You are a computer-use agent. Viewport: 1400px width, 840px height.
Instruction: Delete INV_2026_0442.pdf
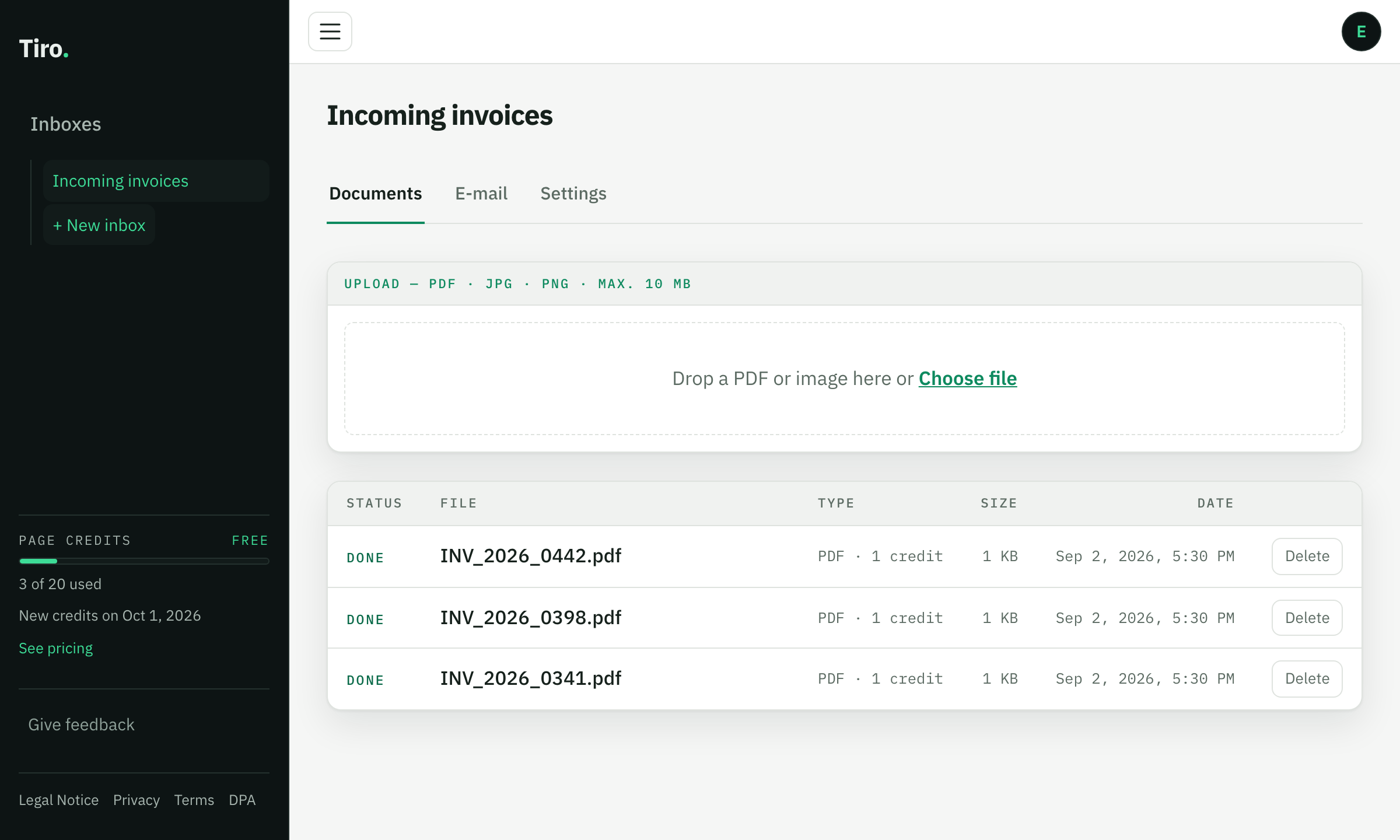pyautogui.click(x=1307, y=556)
